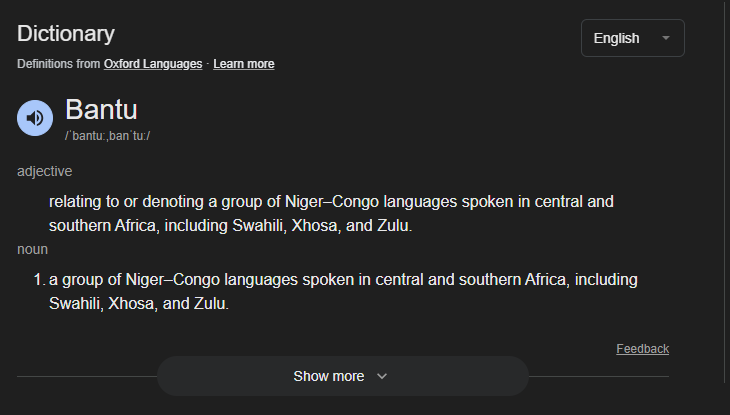Click the noun part-of-speech label
Screen dimensions: 730x415
click(x=32, y=249)
